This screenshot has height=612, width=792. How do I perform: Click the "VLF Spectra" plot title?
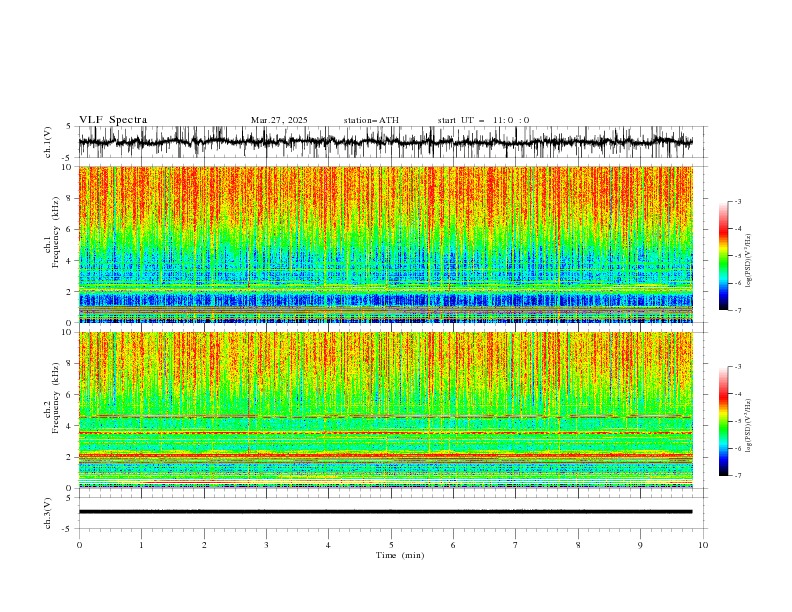click(113, 120)
